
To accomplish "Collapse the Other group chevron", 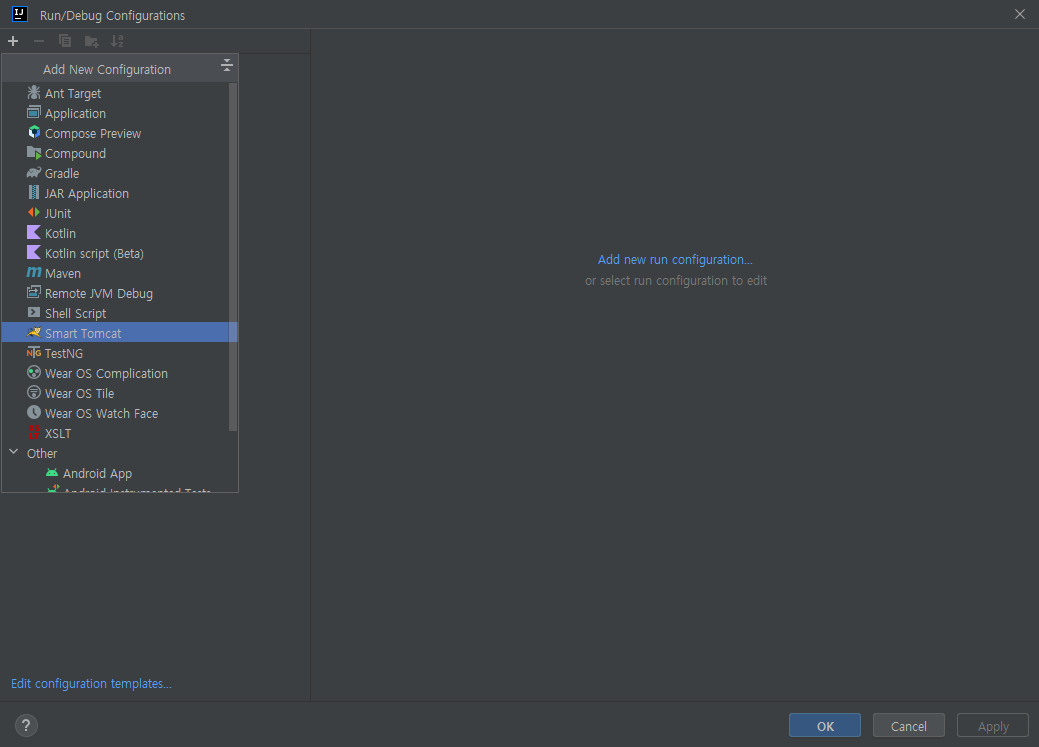I will coord(14,452).
